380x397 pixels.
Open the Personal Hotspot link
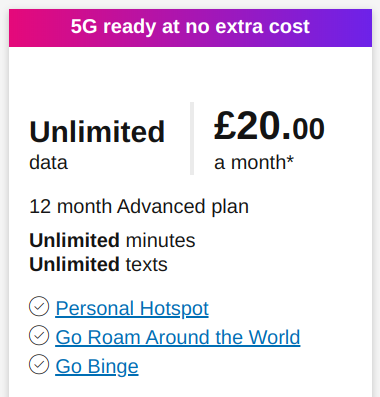click(x=132, y=308)
